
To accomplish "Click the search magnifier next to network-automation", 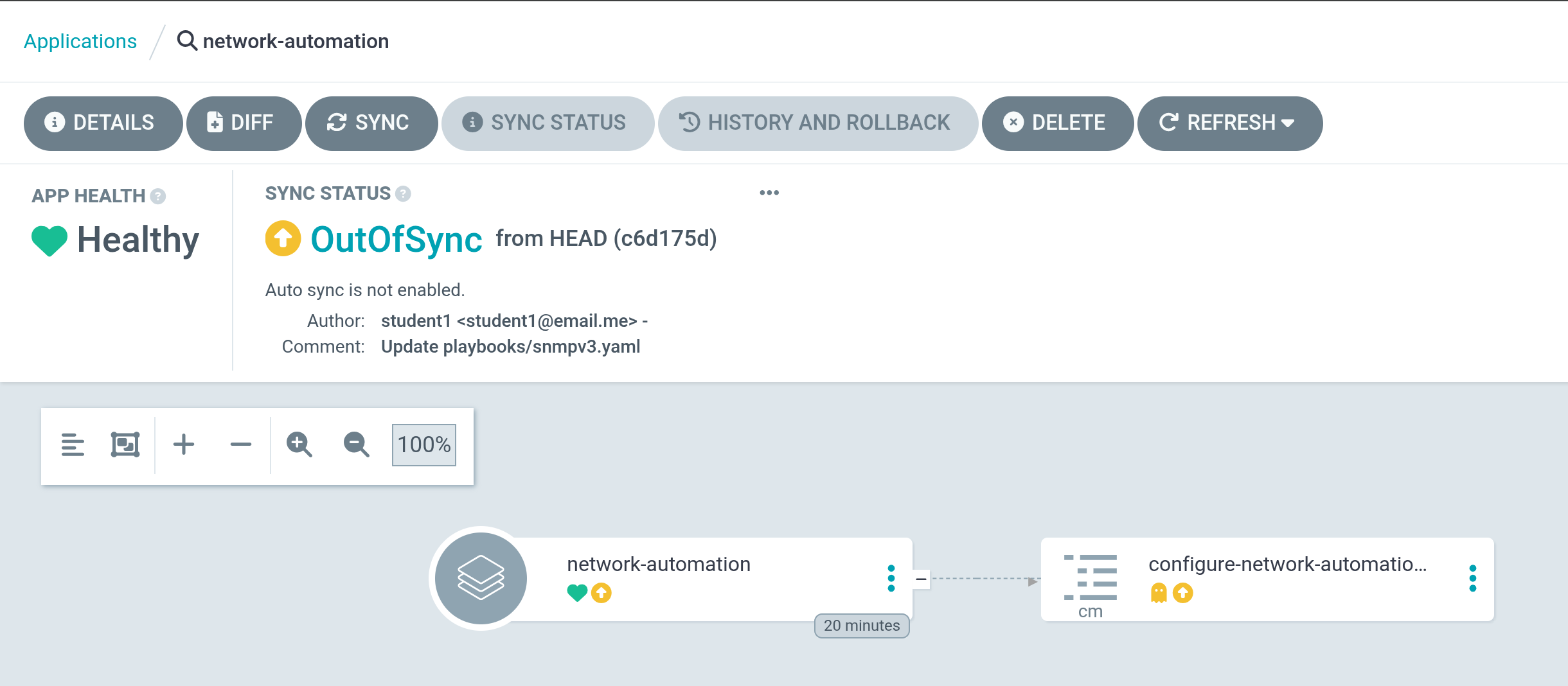I will tap(186, 40).
